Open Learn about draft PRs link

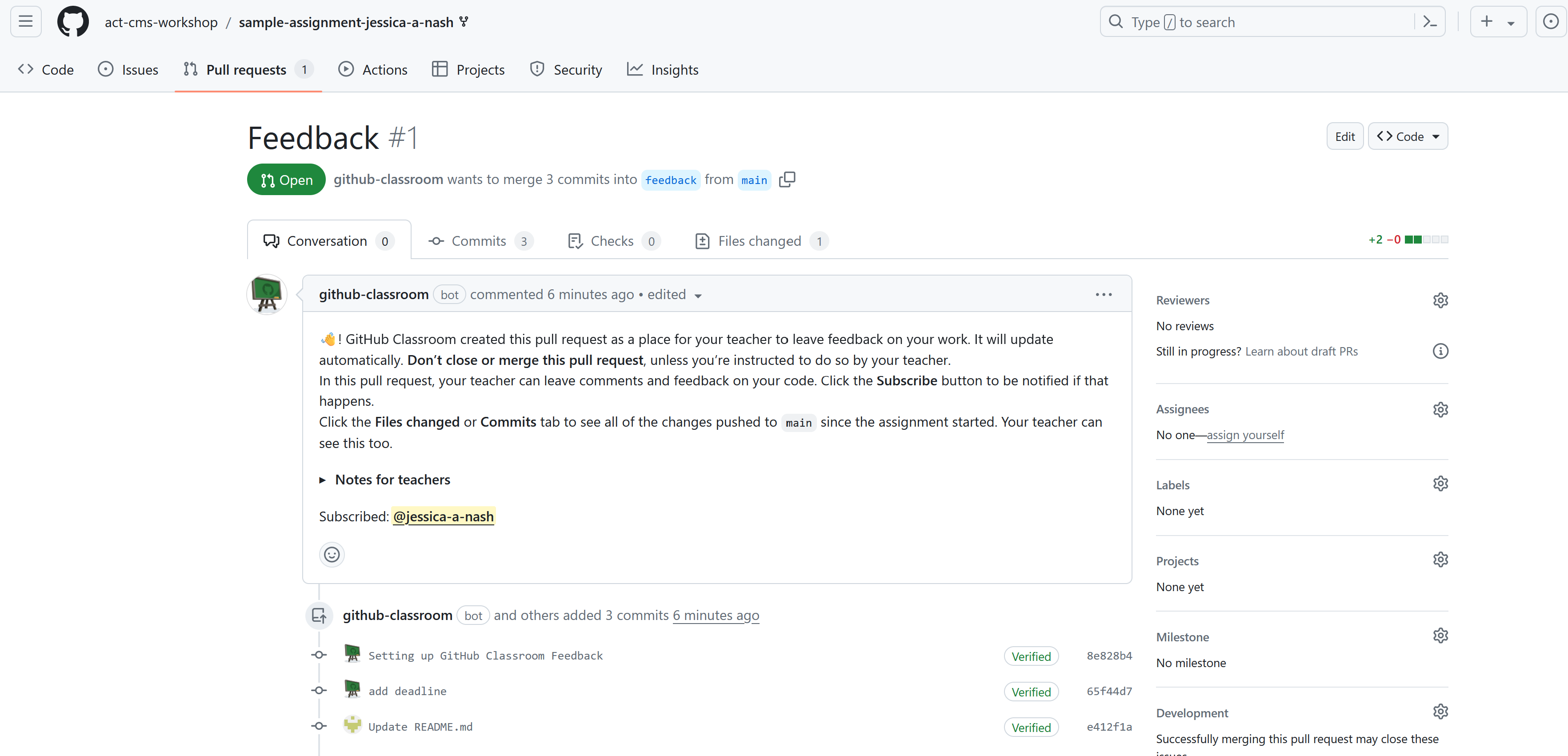(x=1301, y=351)
